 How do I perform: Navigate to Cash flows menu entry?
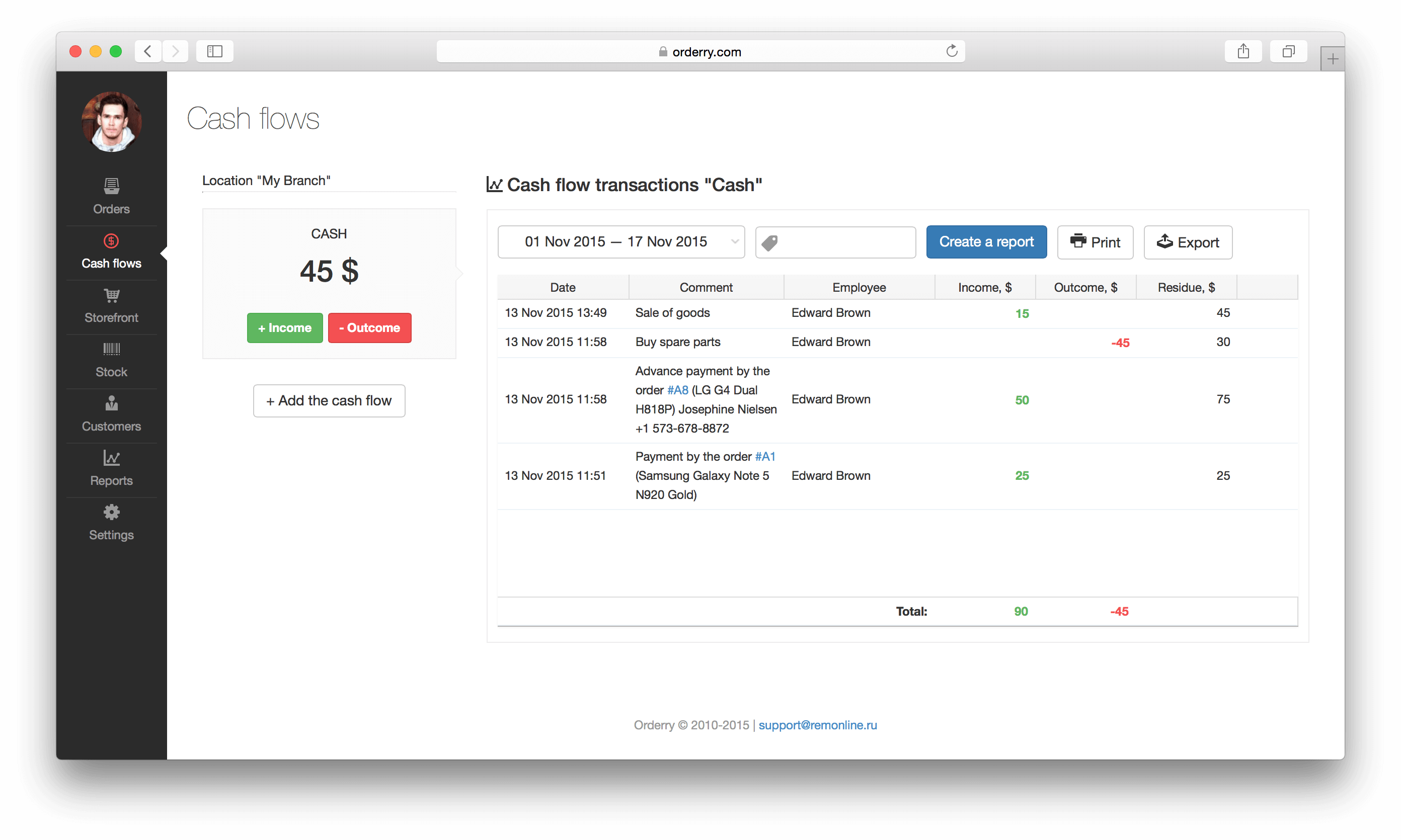click(111, 263)
